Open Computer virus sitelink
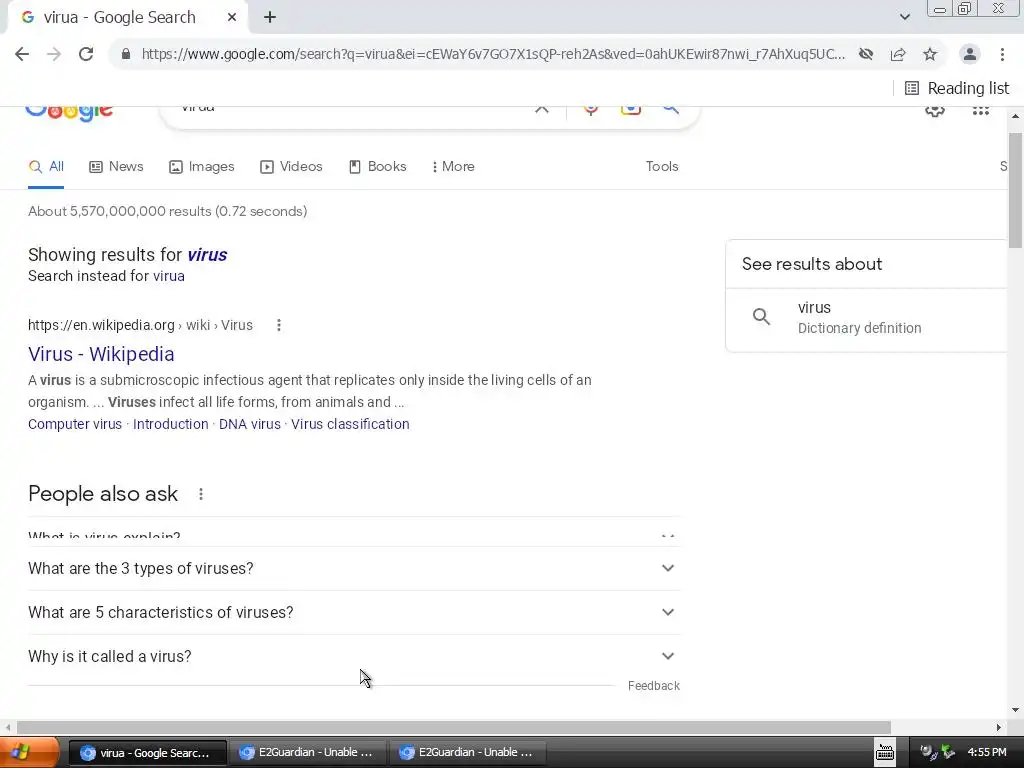Image resolution: width=1024 pixels, height=768 pixels. tap(75, 424)
